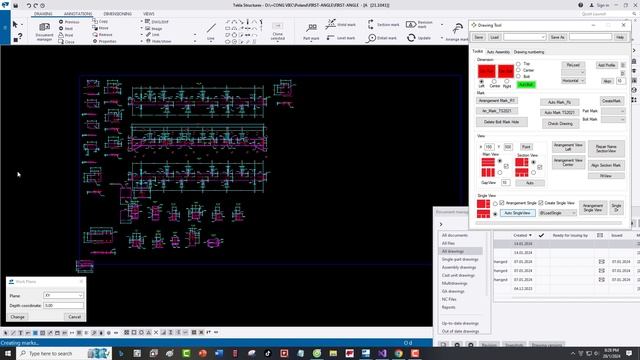Open Part Mark dropdown

coord(613,111)
